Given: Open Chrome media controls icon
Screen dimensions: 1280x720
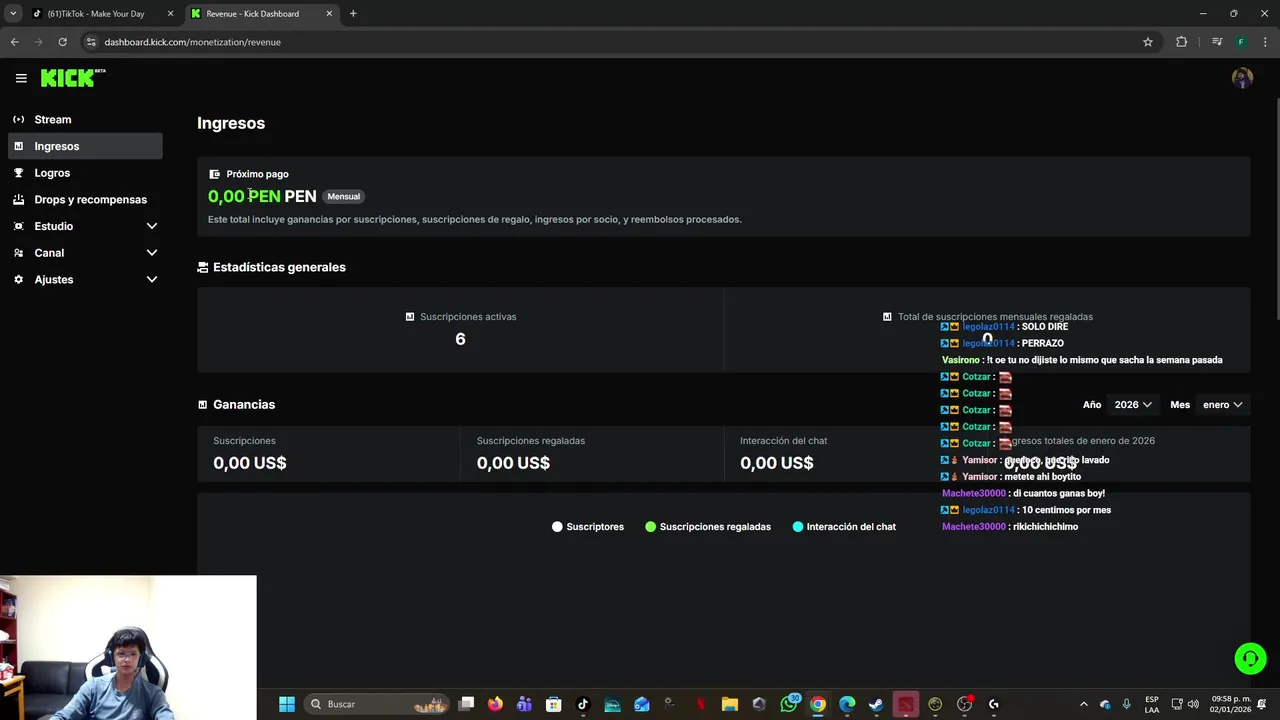Looking at the screenshot, I should point(1217,42).
